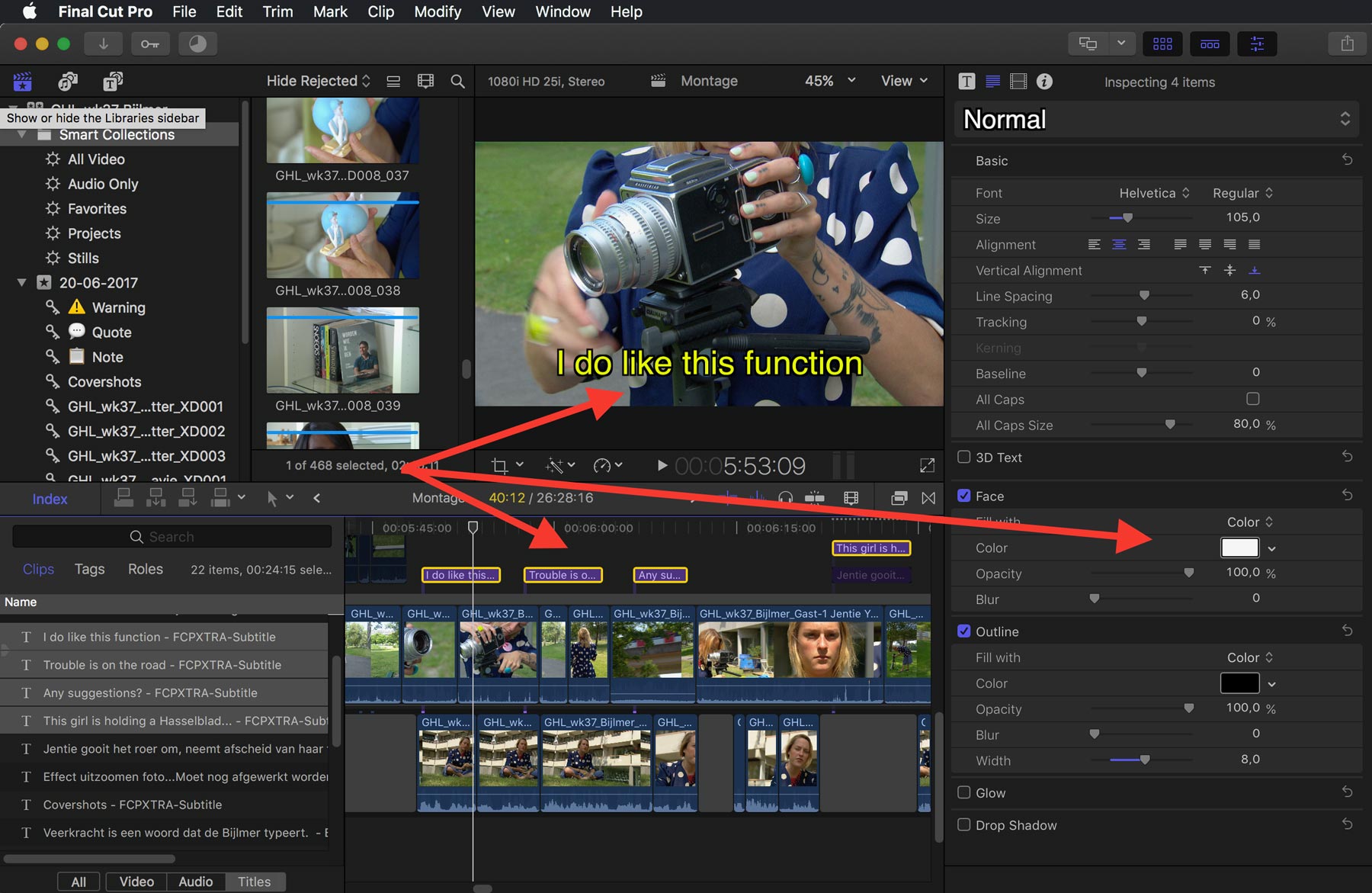Open the Helvetica font dropdown
The height and width of the screenshot is (893, 1372).
[x=1154, y=193]
